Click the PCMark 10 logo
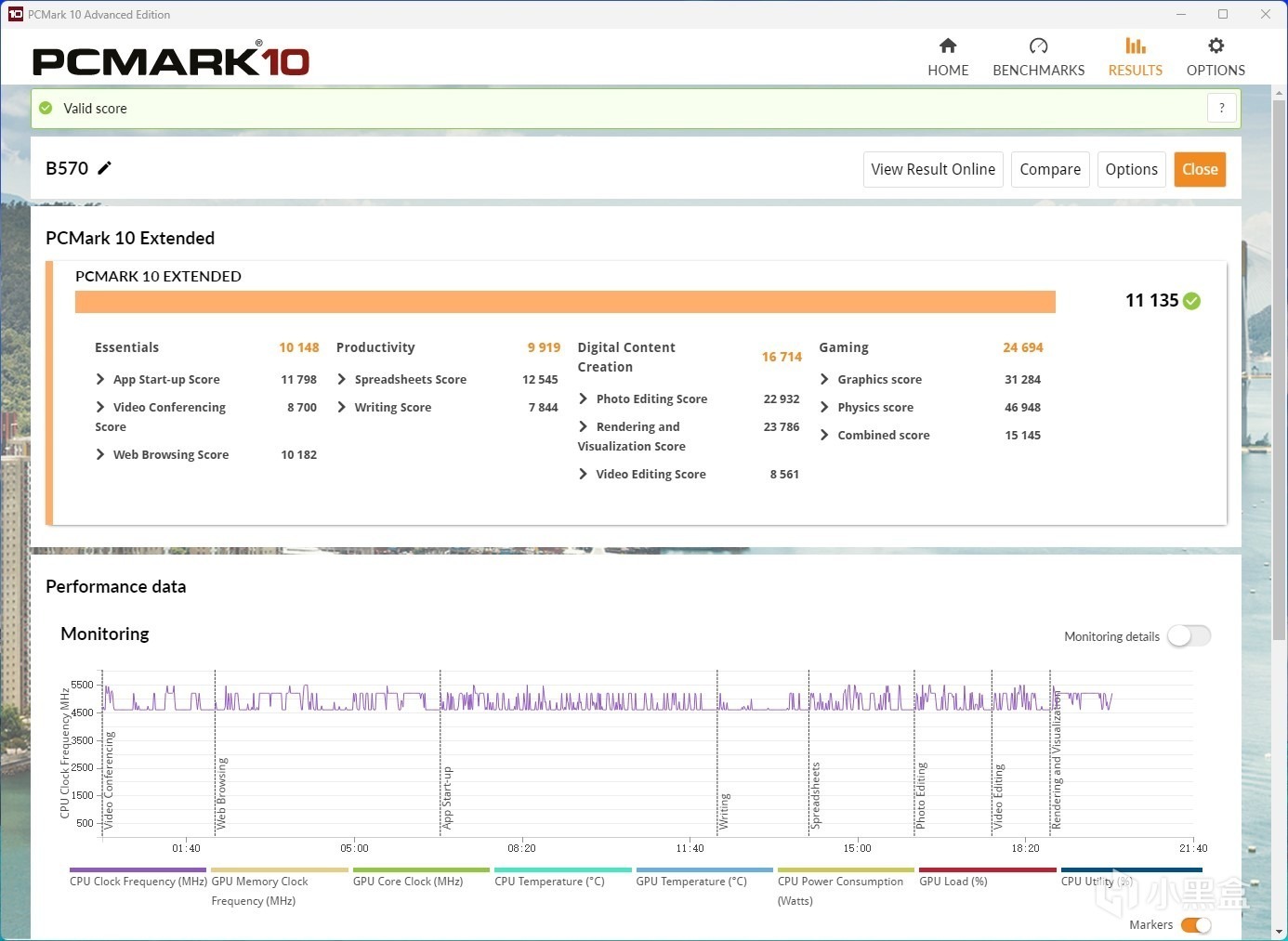 171,60
